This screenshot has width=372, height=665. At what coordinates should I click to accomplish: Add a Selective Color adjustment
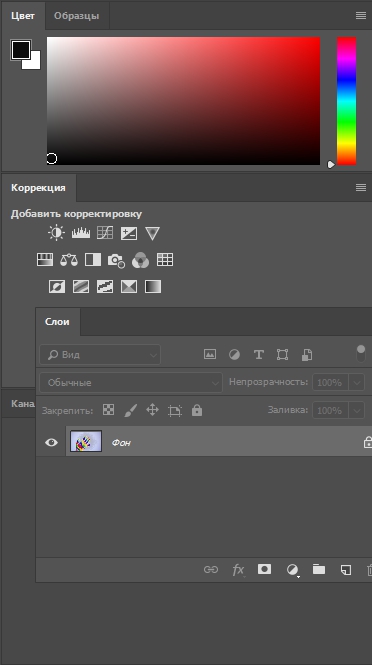click(129, 287)
